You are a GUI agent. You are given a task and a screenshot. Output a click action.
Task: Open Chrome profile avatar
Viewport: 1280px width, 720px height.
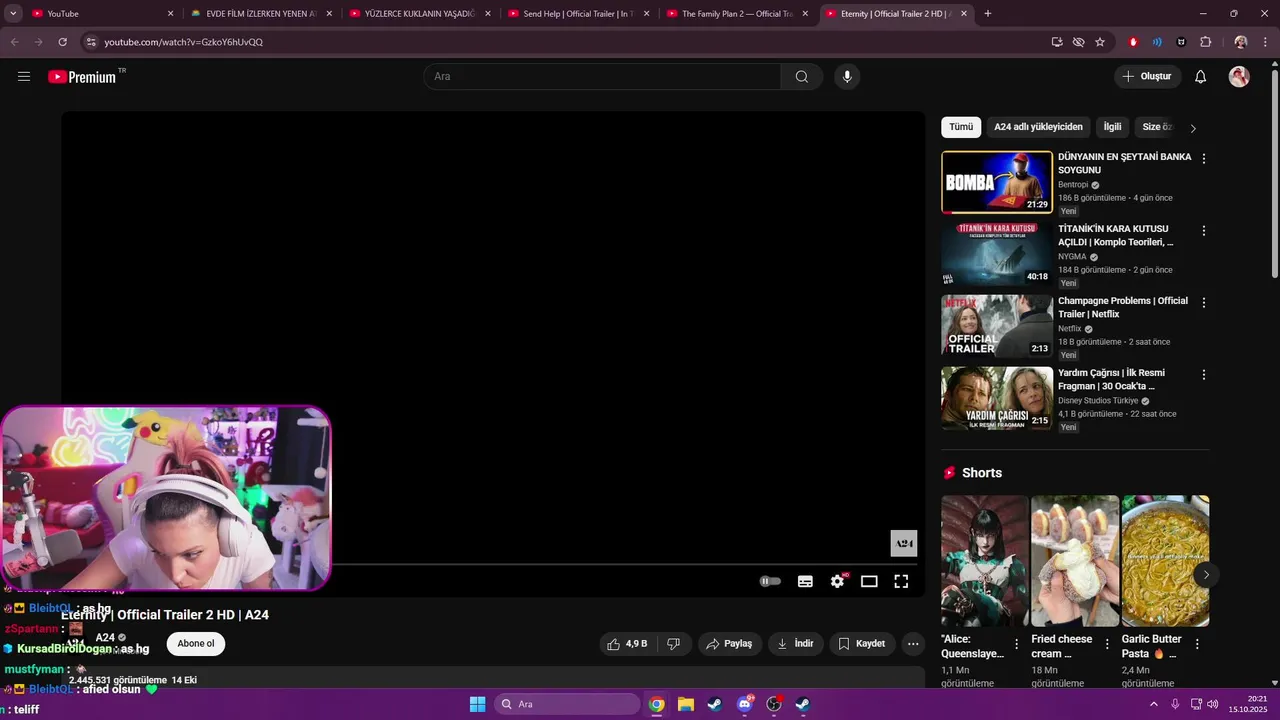pos(1241,42)
